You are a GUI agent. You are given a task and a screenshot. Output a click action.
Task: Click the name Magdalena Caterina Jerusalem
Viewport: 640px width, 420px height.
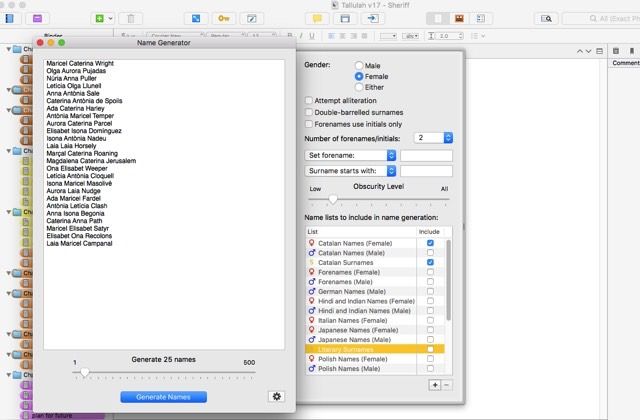point(91,161)
